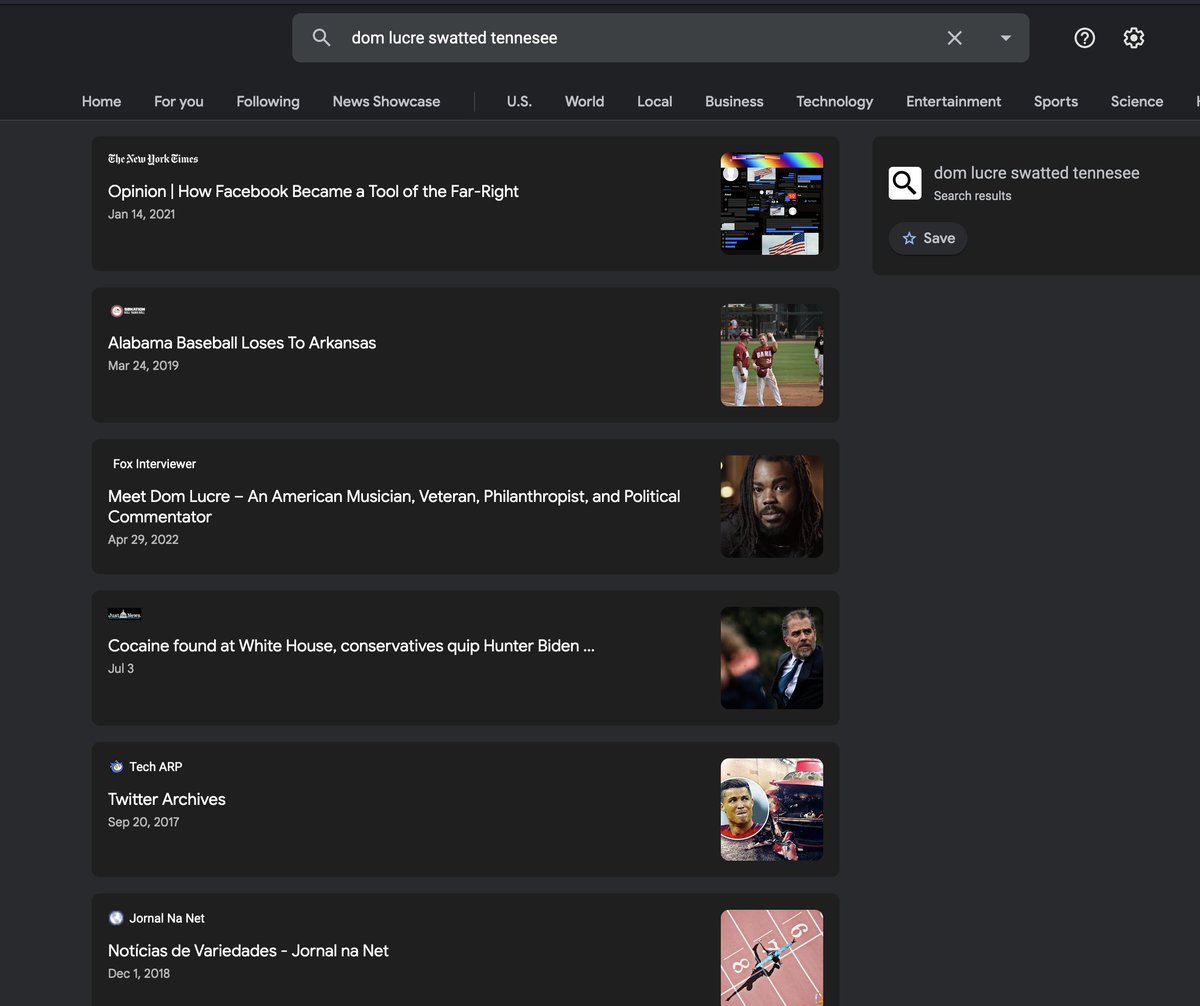This screenshot has height=1006, width=1200.
Task: Click the Sep 20, 2017 date
Action: [x=144, y=822]
